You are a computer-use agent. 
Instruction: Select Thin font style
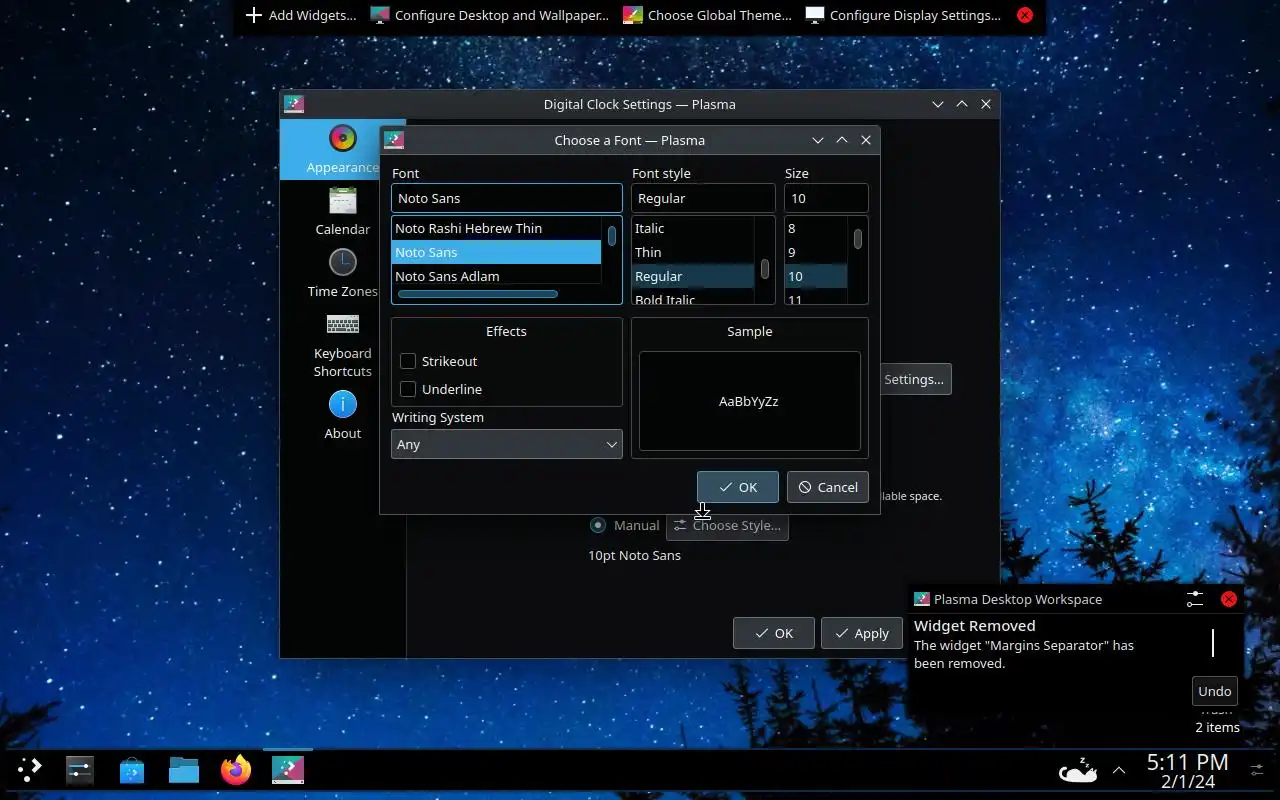[693, 252]
